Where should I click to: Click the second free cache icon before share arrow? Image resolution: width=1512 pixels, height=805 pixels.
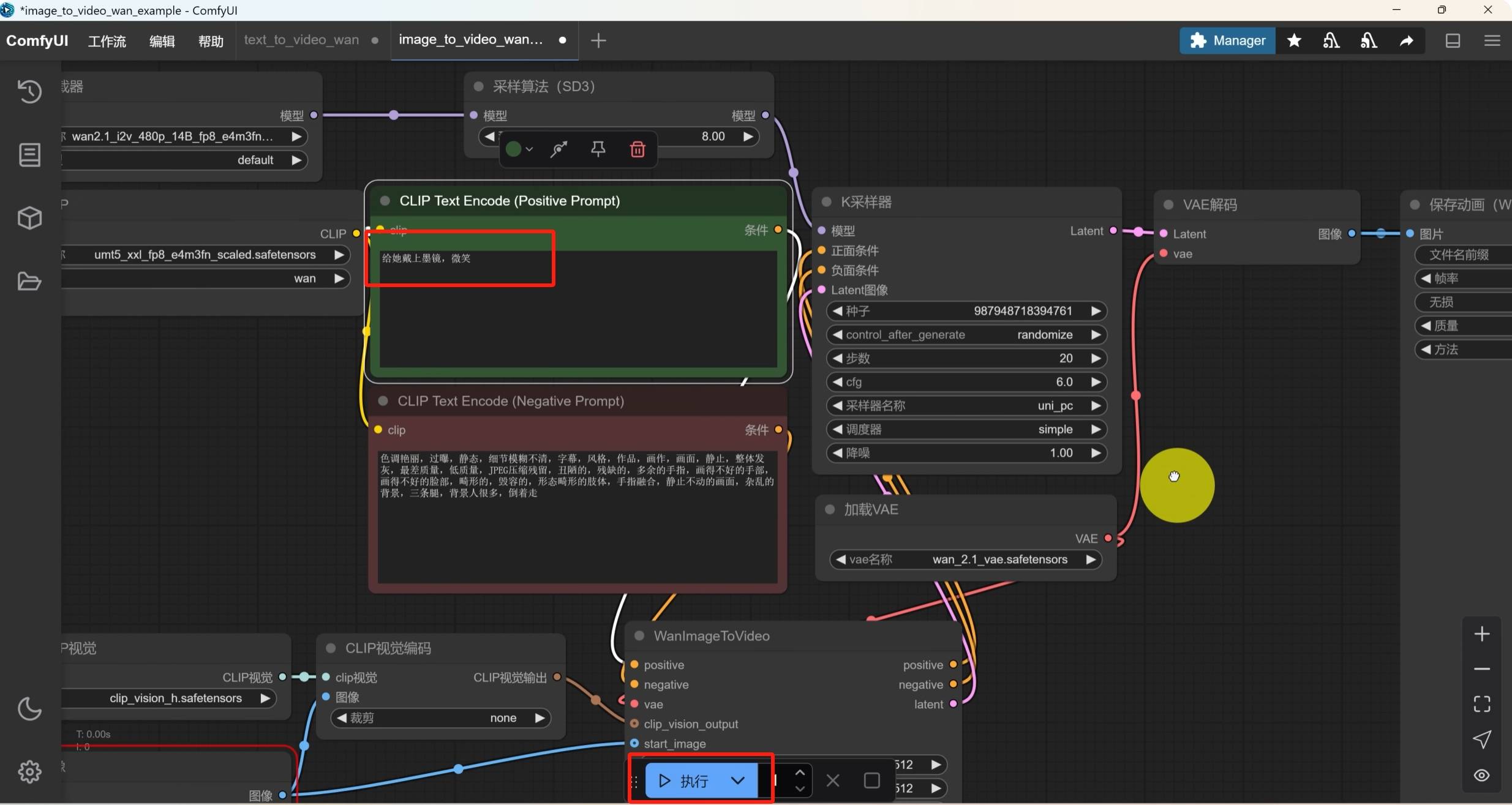[x=1369, y=40]
